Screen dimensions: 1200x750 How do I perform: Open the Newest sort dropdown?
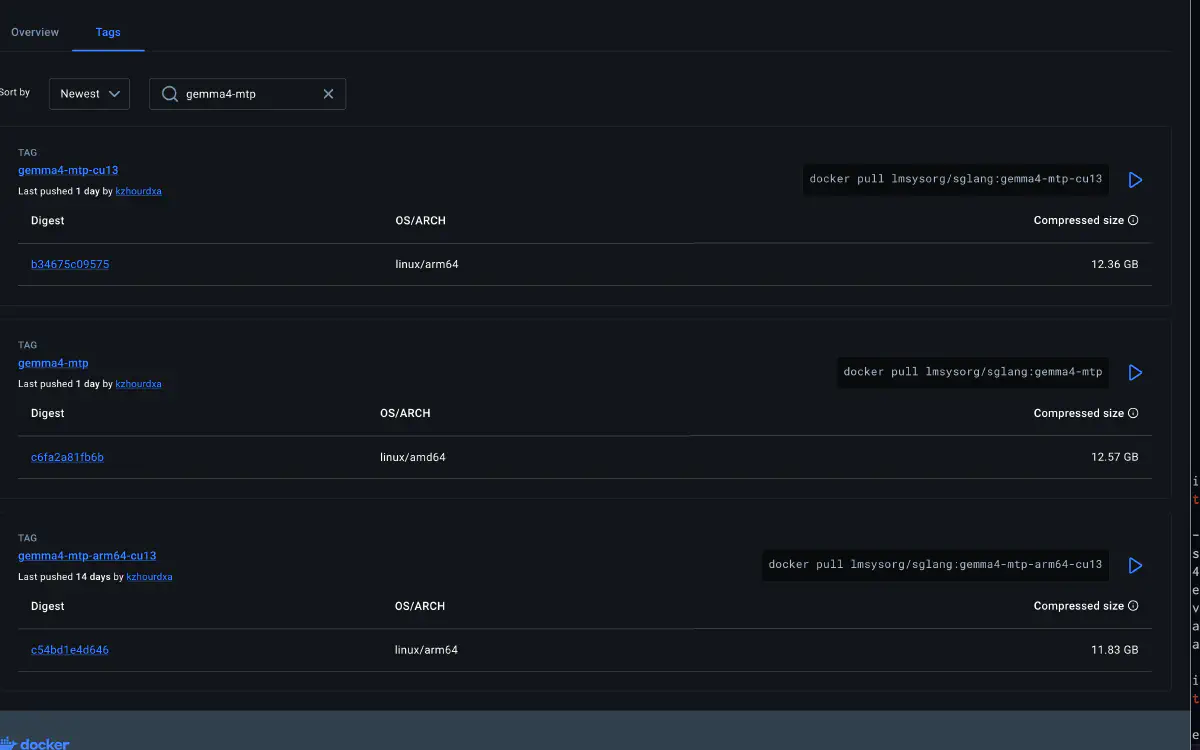(x=89, y=94)
